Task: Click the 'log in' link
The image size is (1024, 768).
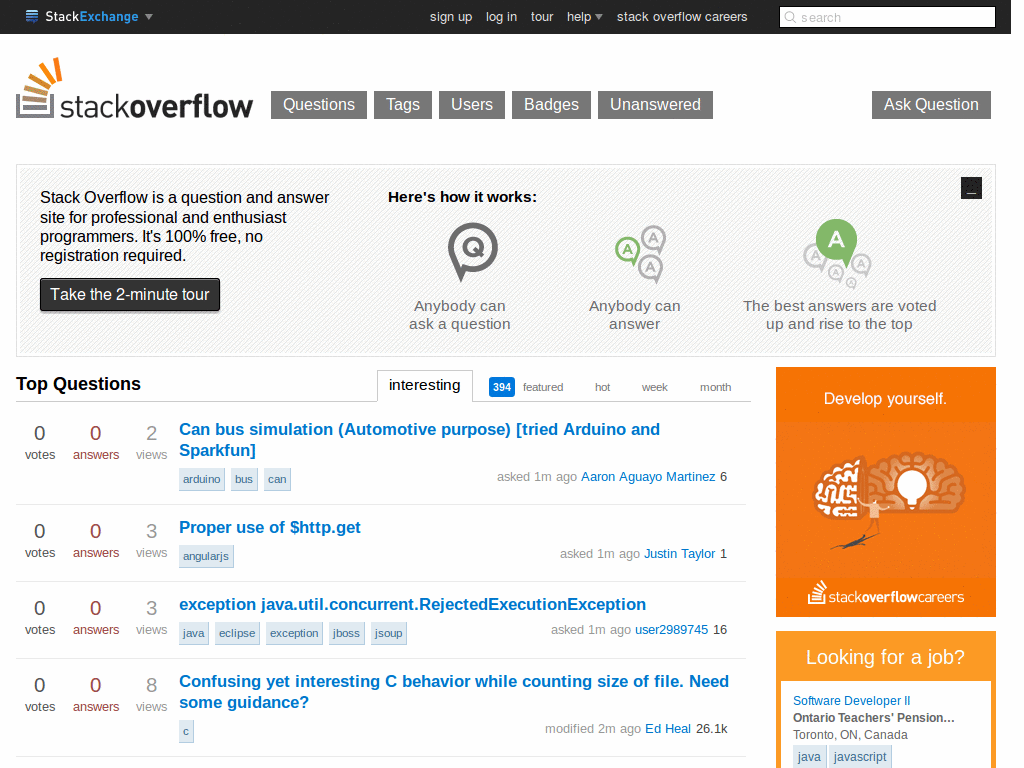Action: pos(501,16)
